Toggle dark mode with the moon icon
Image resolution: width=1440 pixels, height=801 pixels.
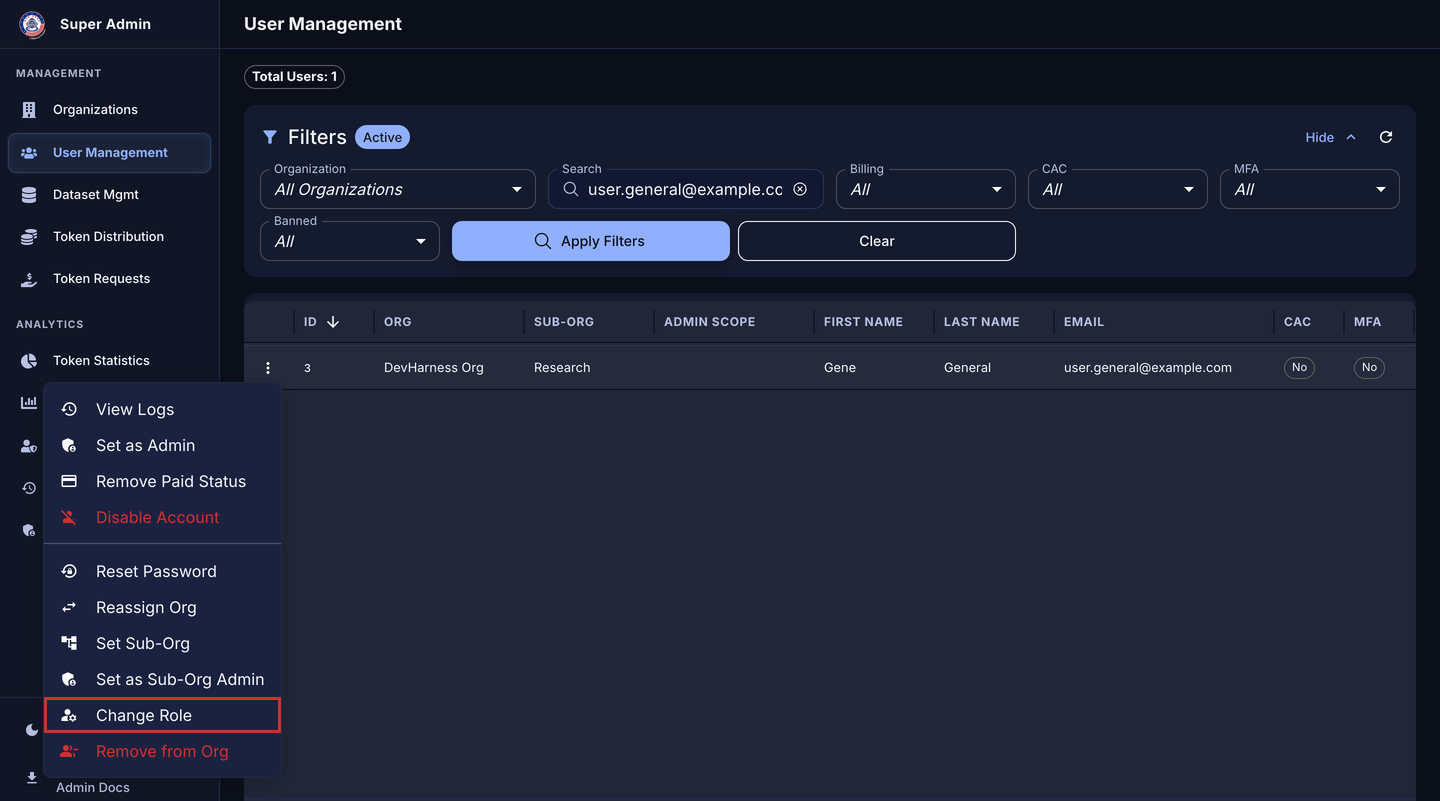pos(32,730)
